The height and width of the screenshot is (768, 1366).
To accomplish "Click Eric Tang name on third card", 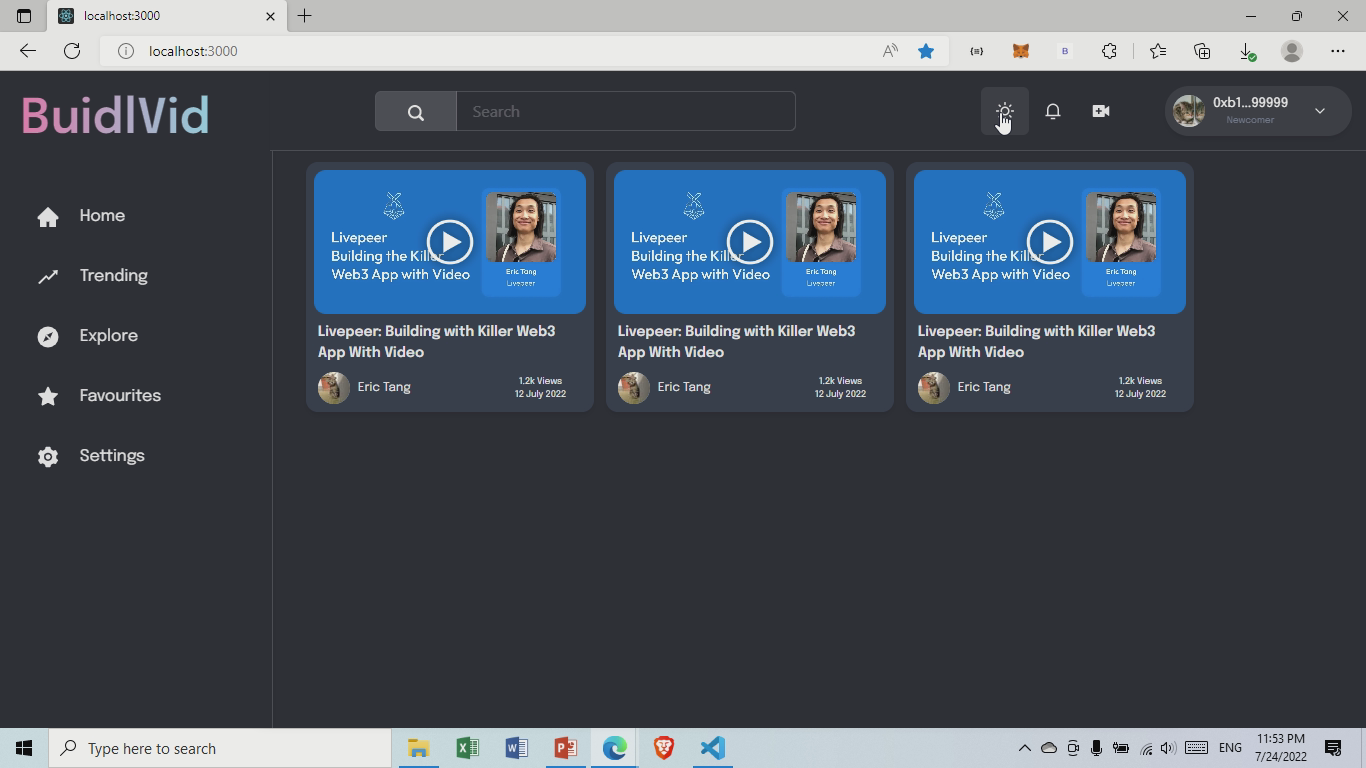I will click(x=984, y=387).
